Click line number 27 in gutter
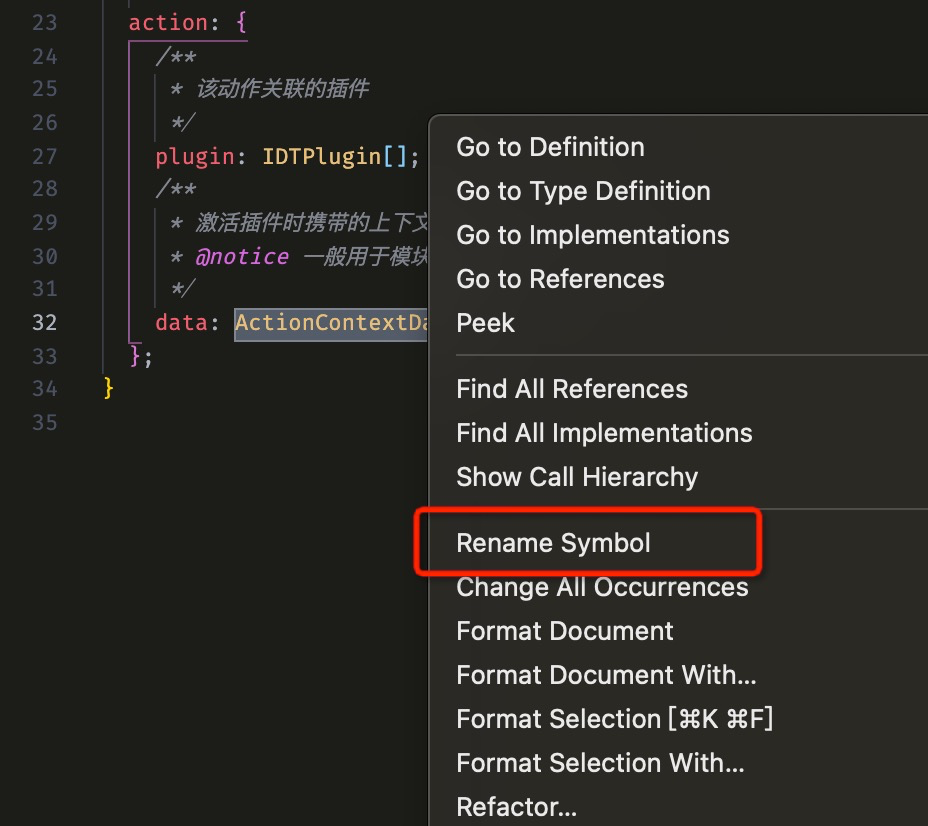Screen dimensions: 928x826 tap(44, 157)
